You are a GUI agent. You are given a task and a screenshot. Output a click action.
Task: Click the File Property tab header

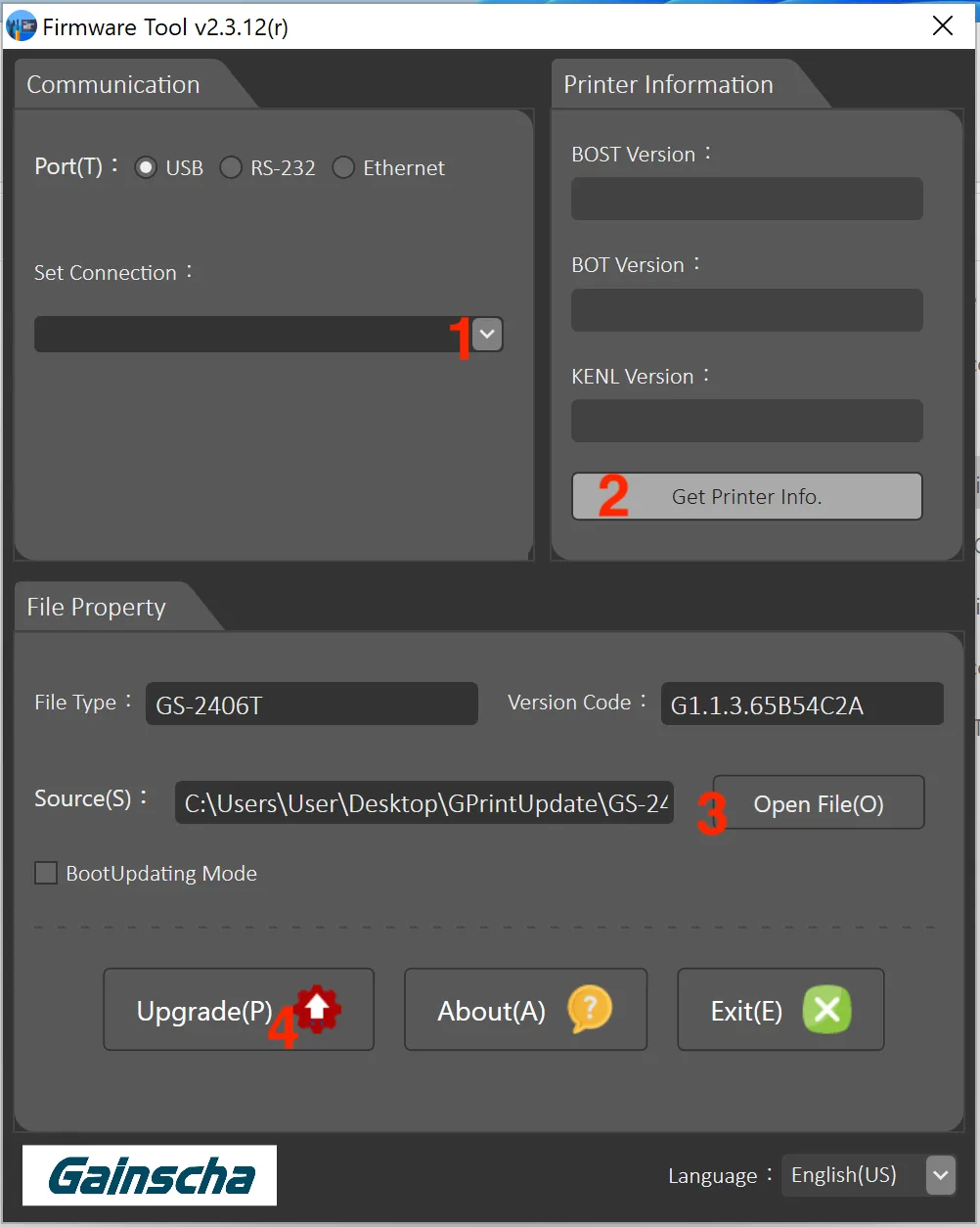97,608
